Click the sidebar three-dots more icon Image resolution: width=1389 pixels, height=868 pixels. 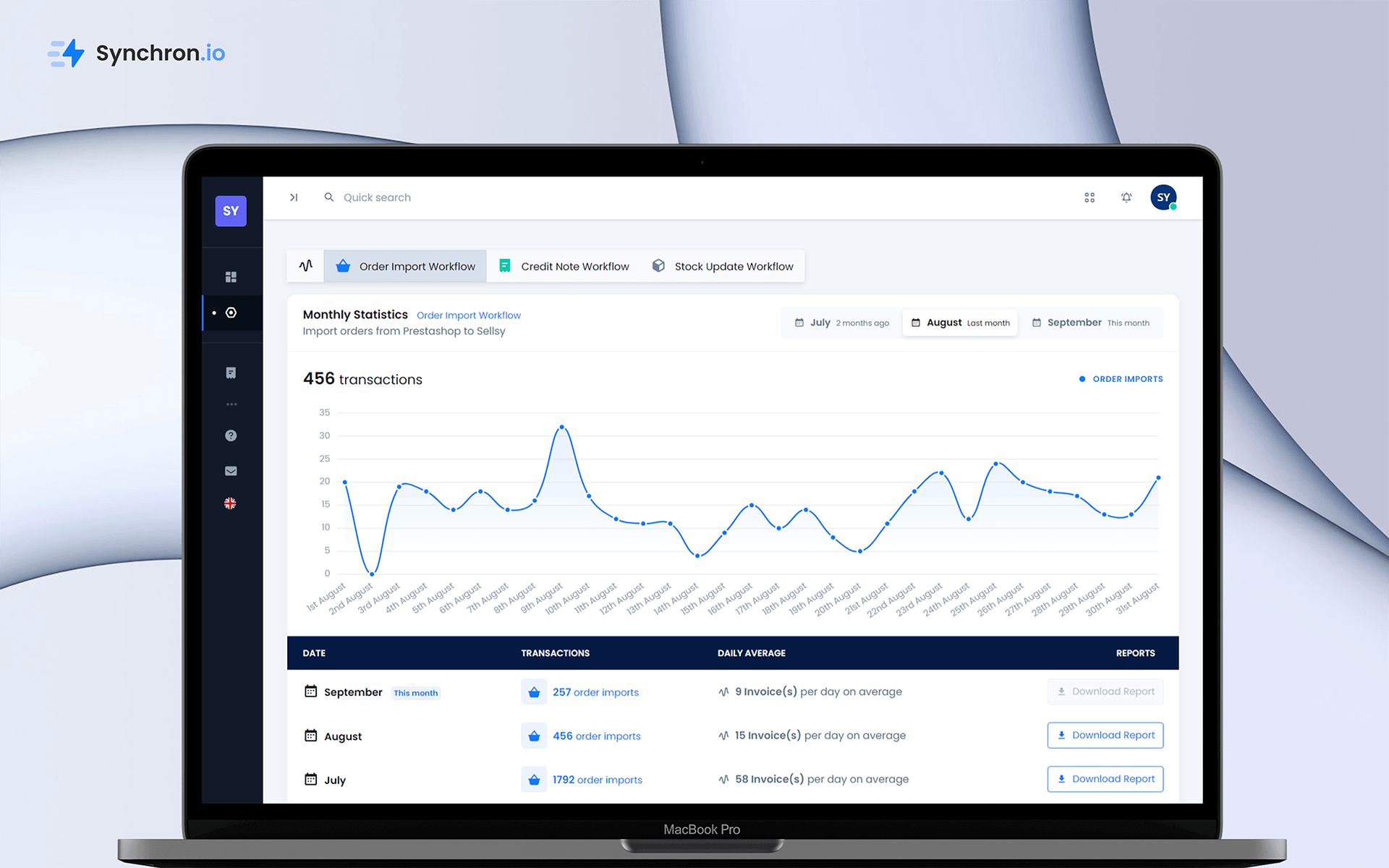click(x=231, y=404)
